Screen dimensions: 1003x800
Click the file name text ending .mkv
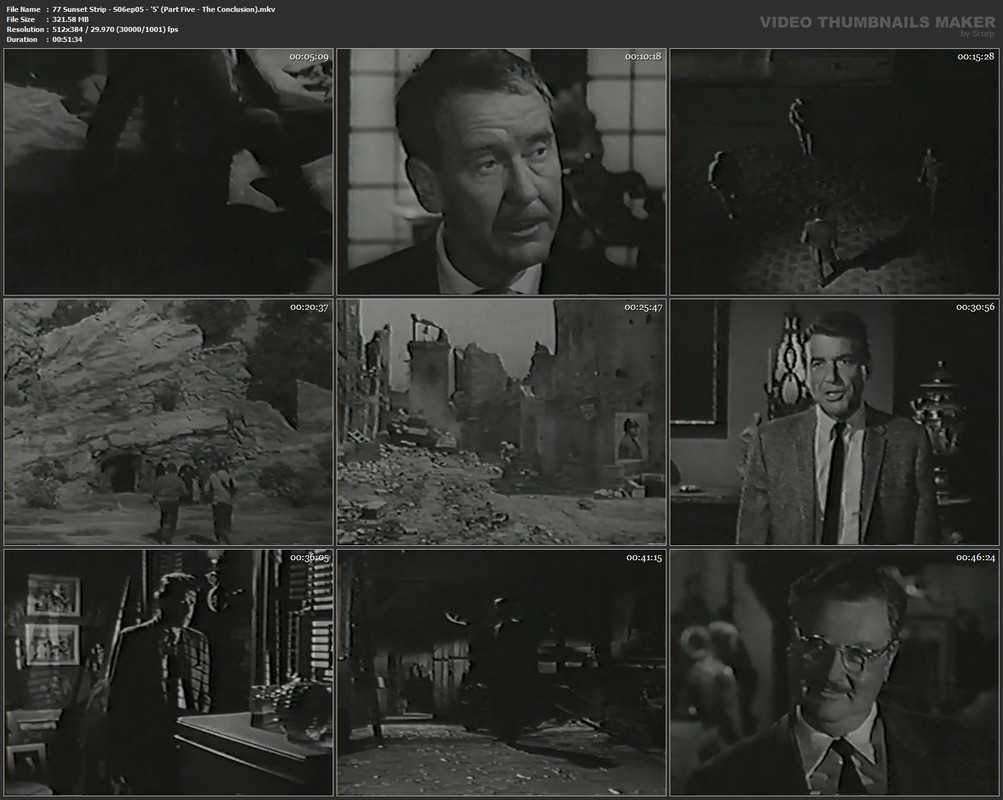pyautogui.click(x=164, y=10)
